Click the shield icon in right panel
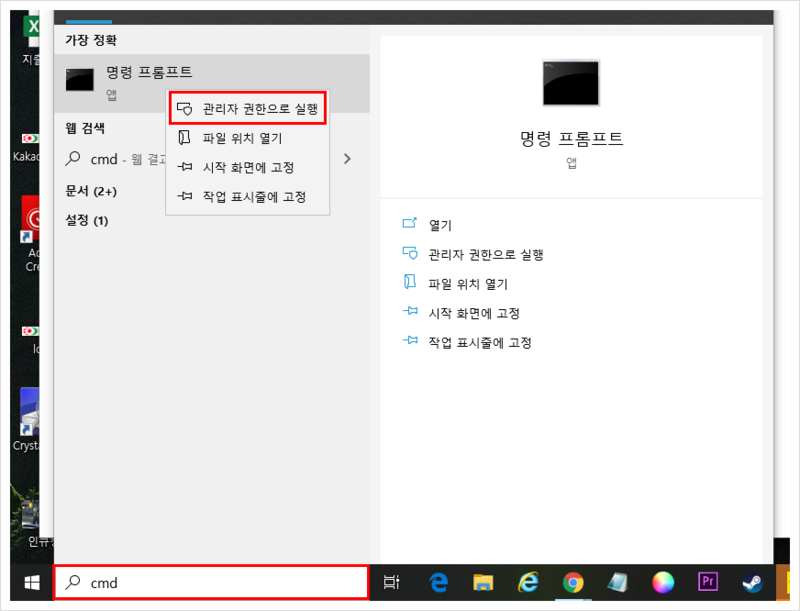The width and height of the screenshot is (800, 611). click(x=410, y=253)
